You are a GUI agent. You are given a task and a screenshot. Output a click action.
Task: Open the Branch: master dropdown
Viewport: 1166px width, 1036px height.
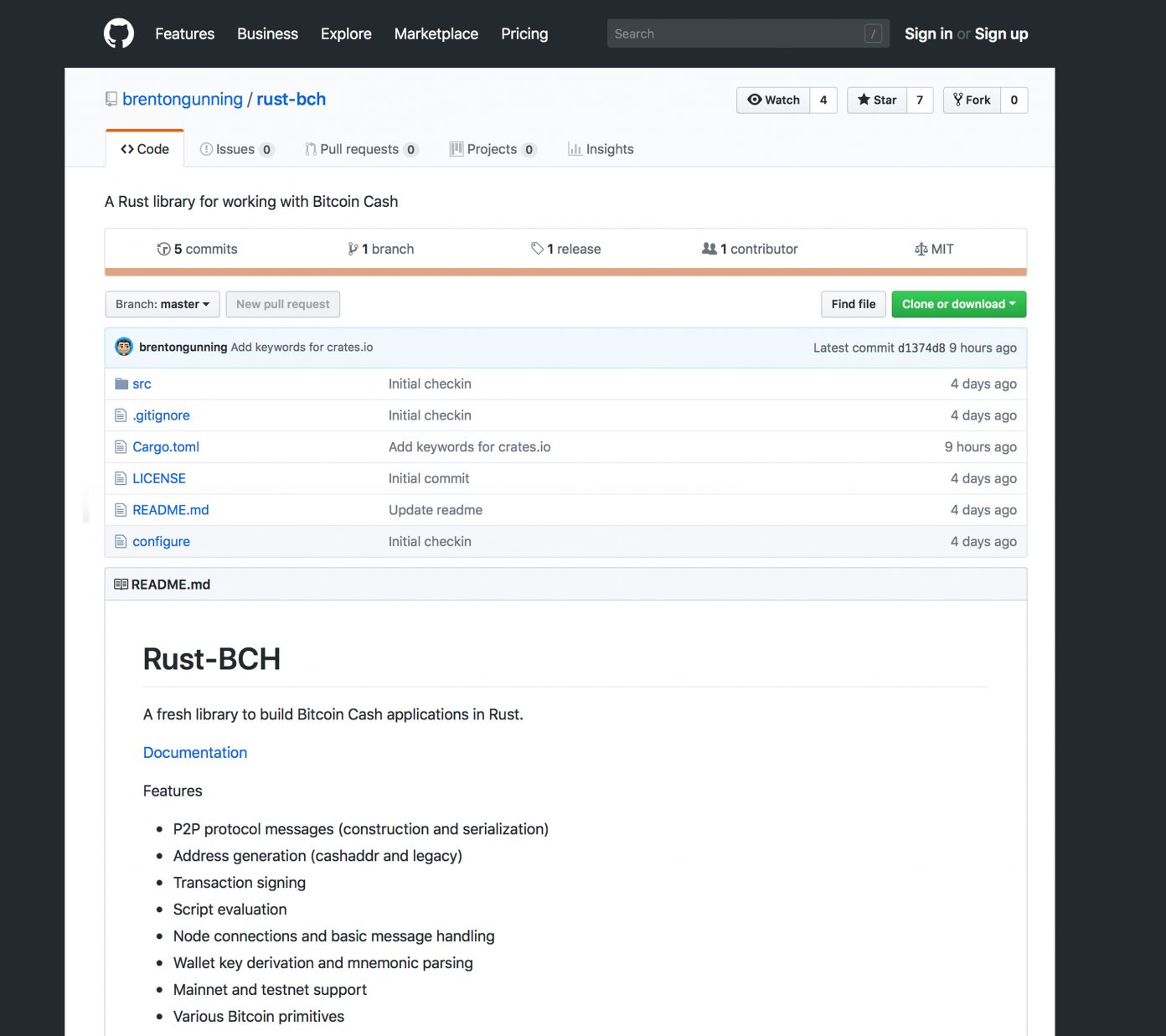pos(163,304)
